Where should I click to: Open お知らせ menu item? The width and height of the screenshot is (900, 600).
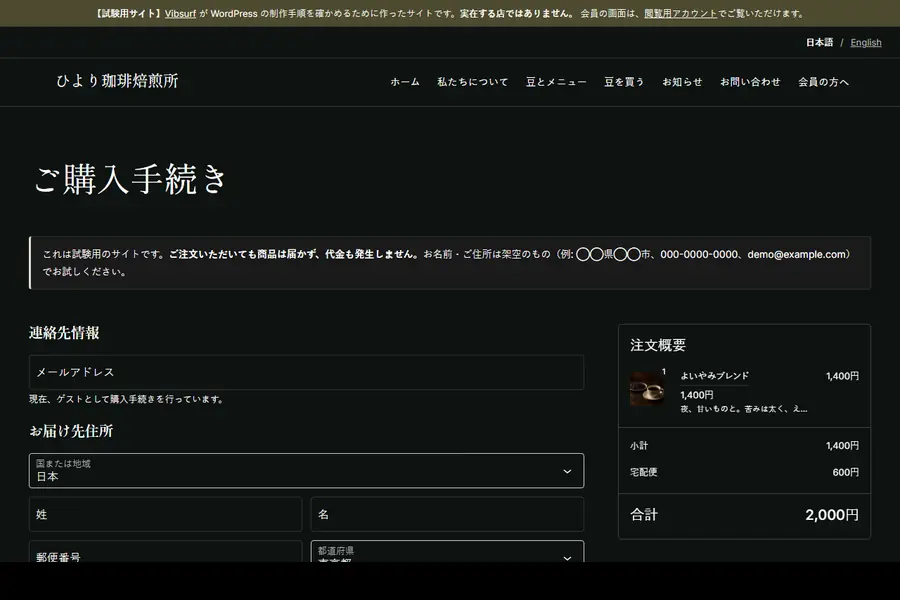pyautogui.click(x=682, y=82)
